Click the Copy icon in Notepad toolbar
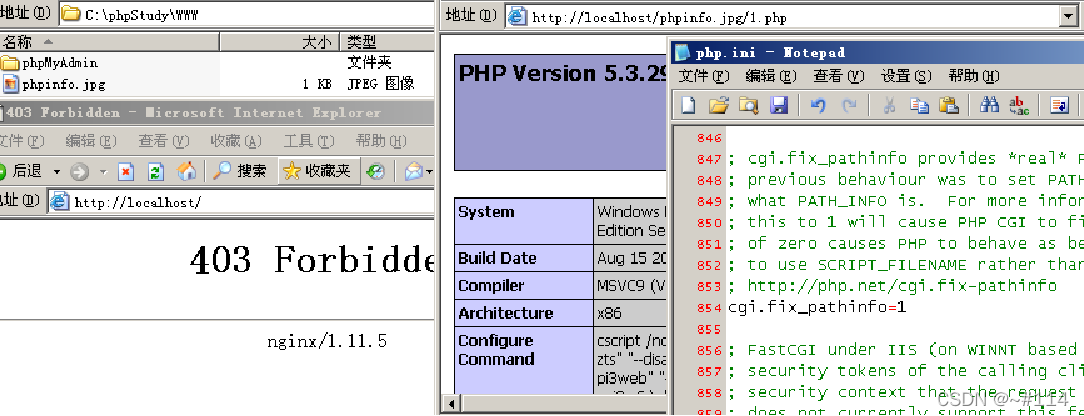 919,105
